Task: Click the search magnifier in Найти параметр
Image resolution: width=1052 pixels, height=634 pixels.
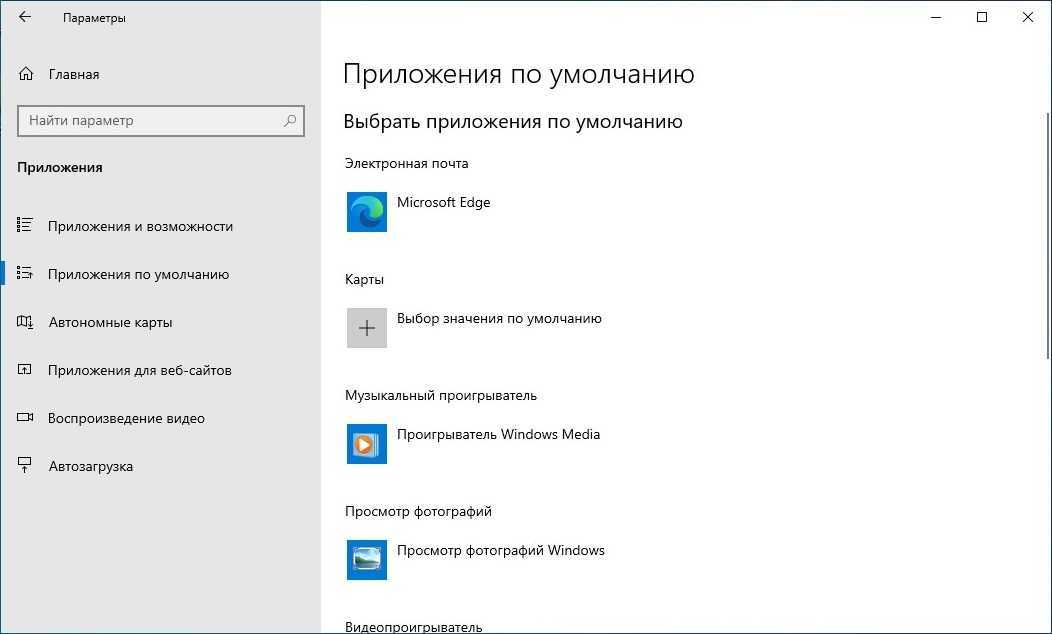Action: click(x=290, y=121)
